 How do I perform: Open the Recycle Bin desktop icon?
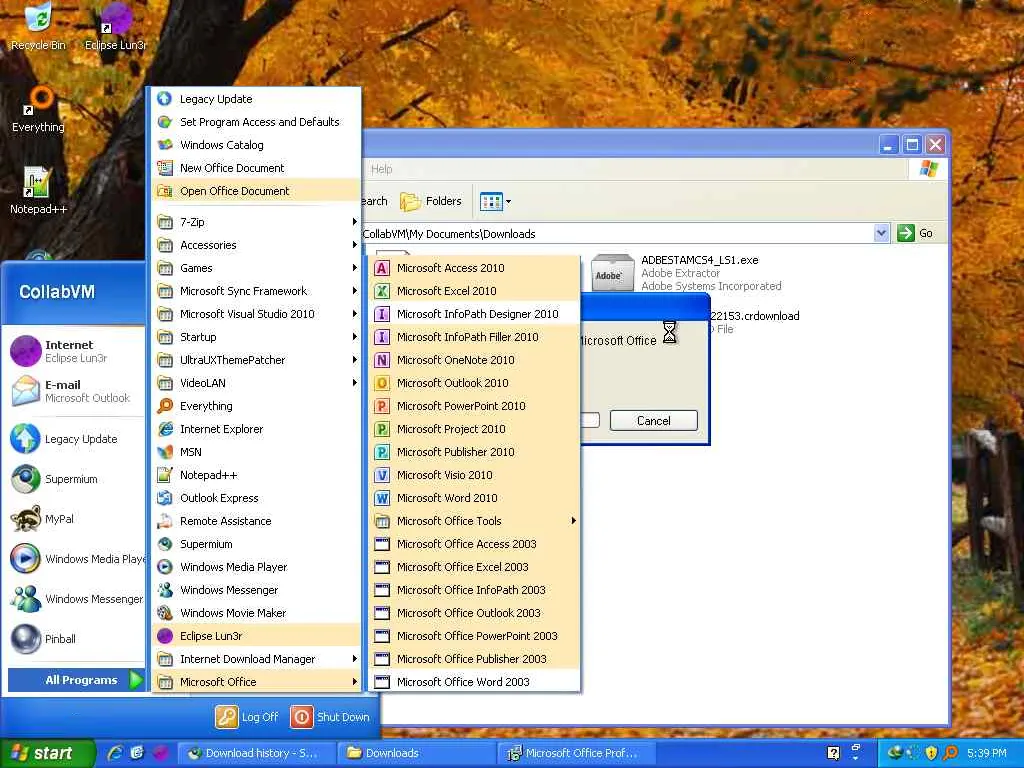[x=39, y=26]
